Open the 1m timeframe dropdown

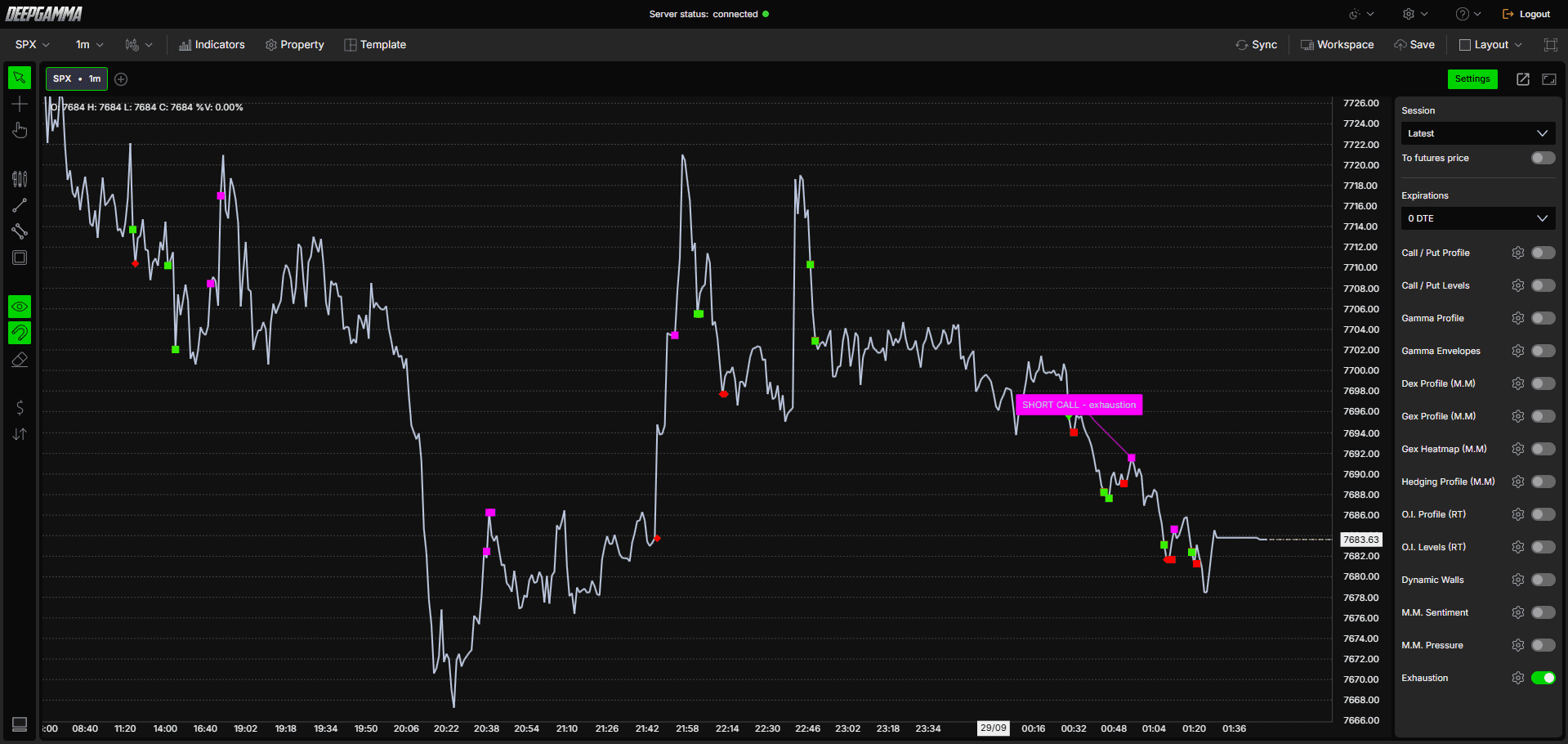(89, 45)
